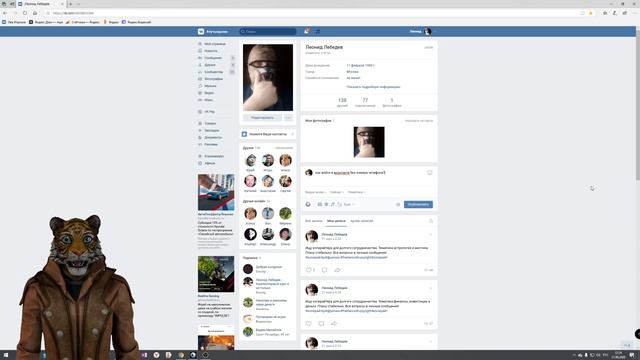The image size is (640, 360).
Task: Open the notifications bell in VK header
Action: (x=307, y=31)
